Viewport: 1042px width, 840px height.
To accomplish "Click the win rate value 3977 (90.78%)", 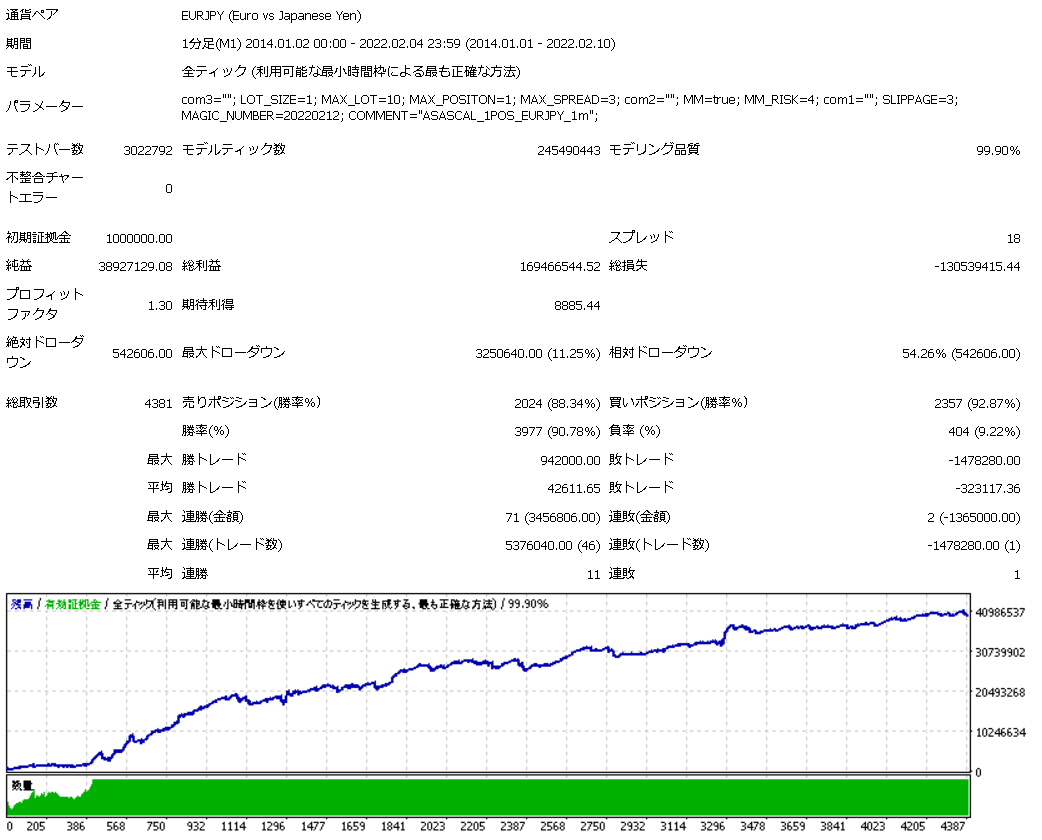I will (557, 432).
